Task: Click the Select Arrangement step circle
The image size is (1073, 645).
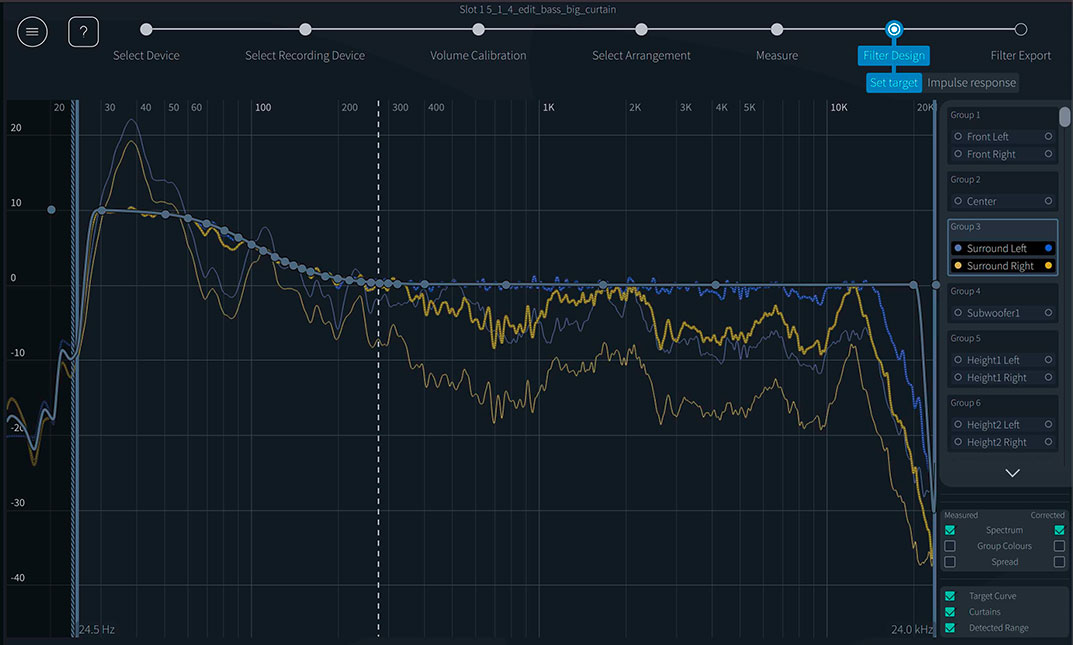Action: click(641, 30)
